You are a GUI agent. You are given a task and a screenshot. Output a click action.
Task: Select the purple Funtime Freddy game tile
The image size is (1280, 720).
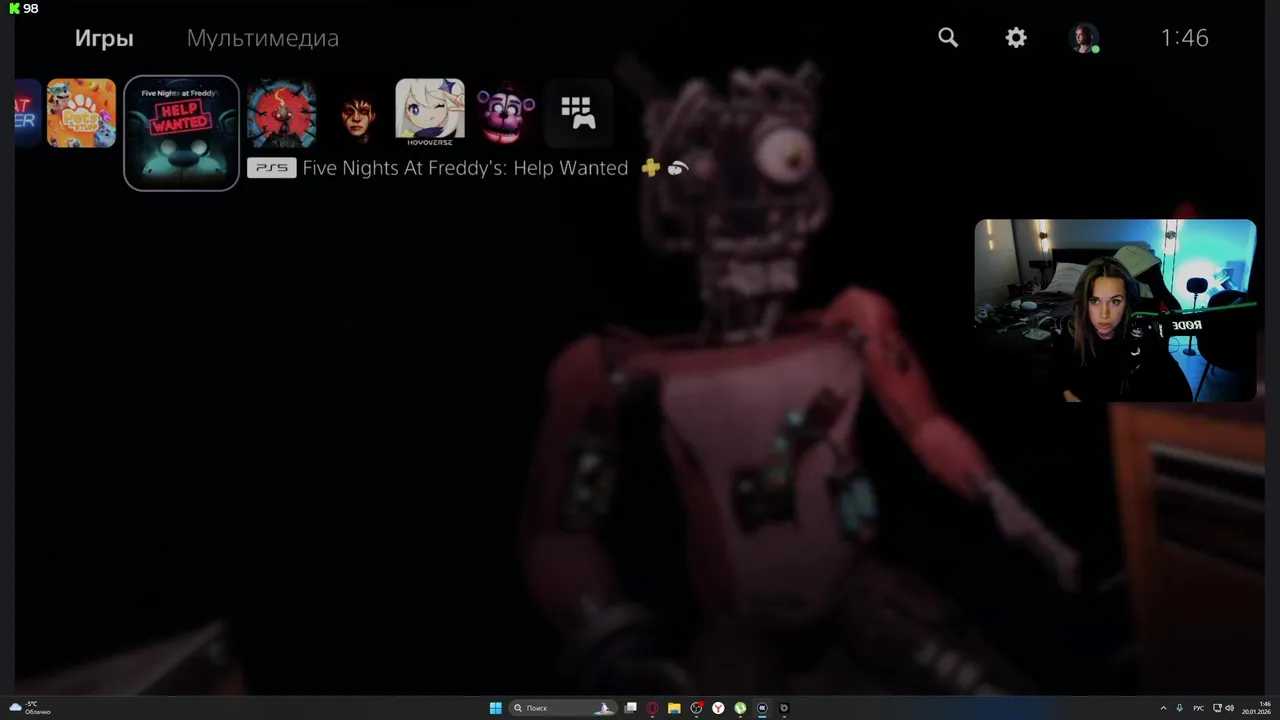tap(504, 113)
